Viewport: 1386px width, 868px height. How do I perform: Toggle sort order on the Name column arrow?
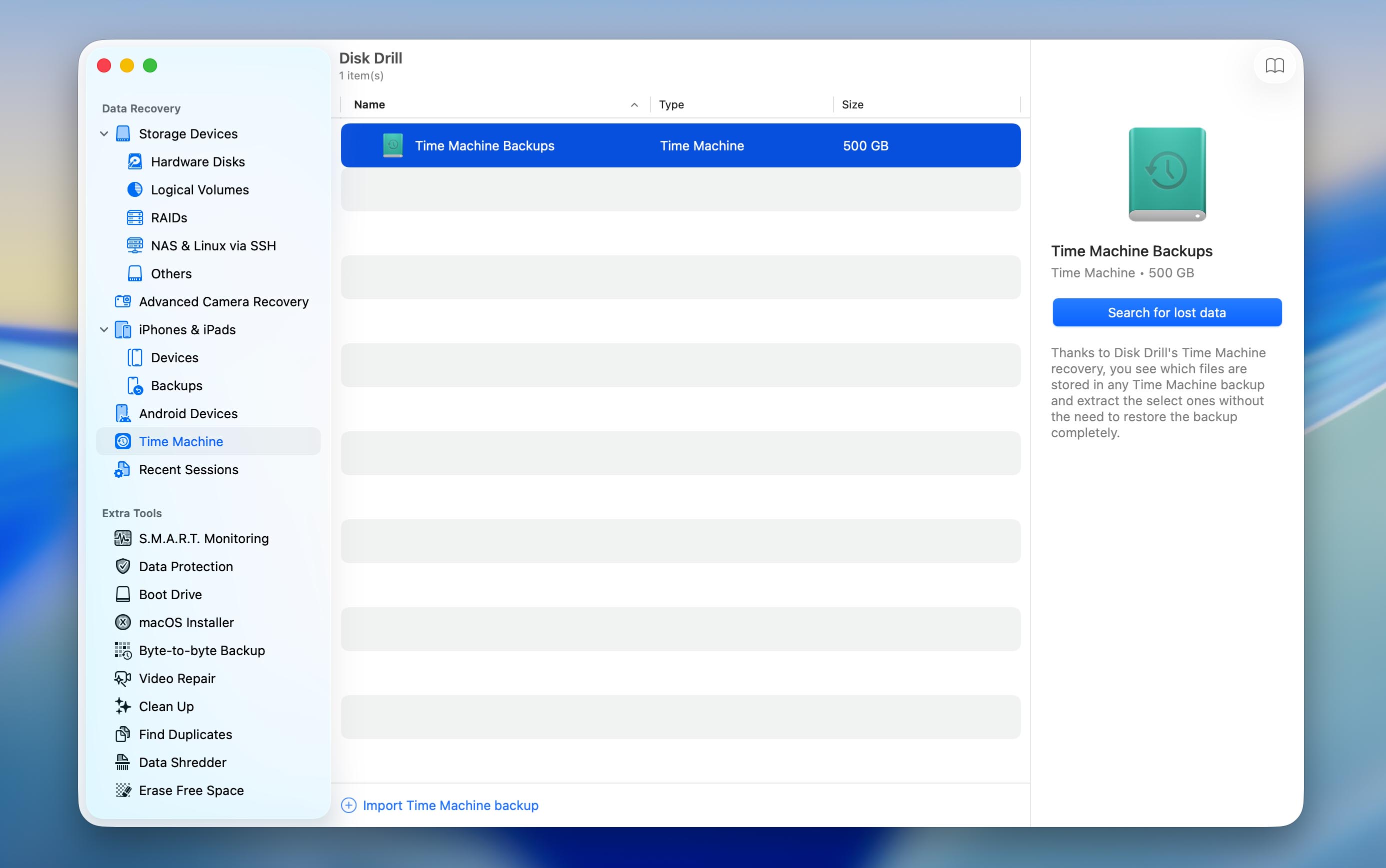click(x=634, y=105)
